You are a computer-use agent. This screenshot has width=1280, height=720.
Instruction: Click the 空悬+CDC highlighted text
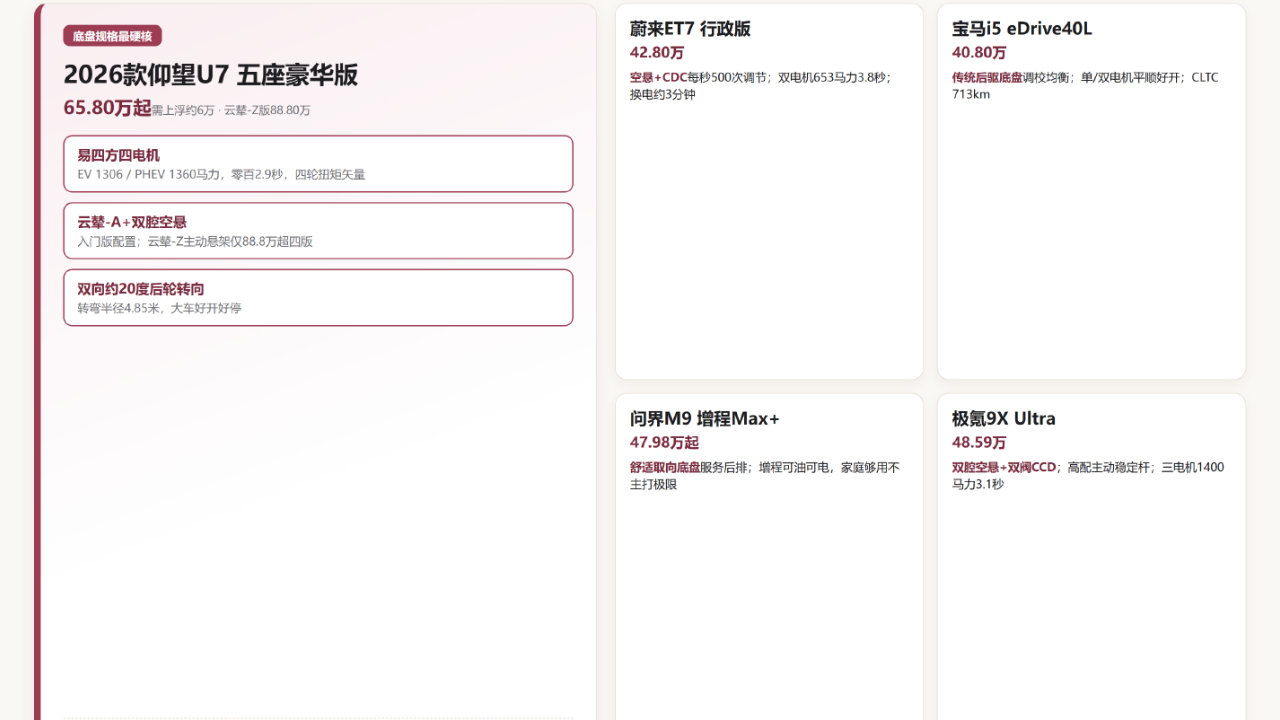click(x=658, y=77)
